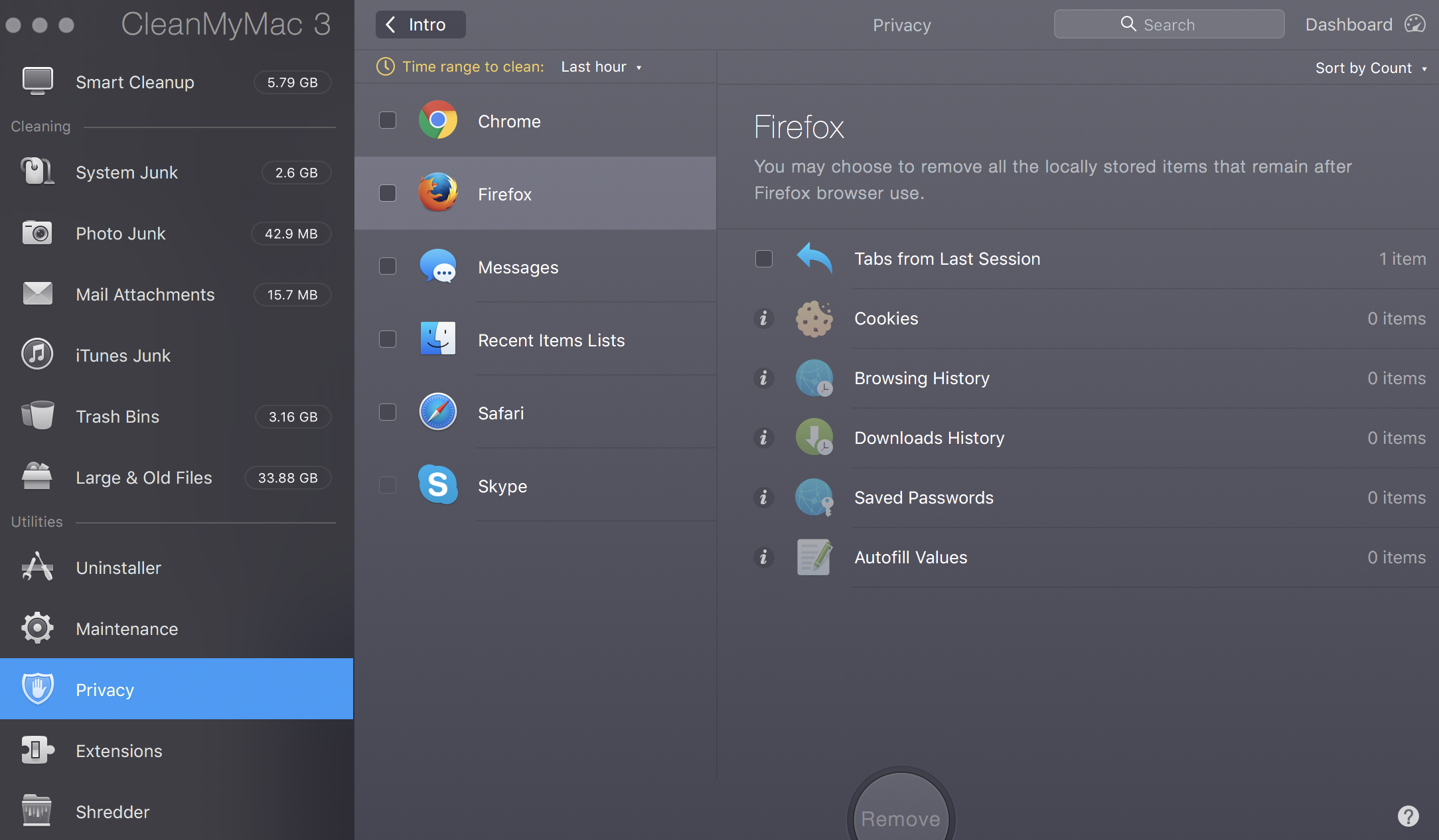Click the Shredder icon
Screen dimensions: 1439x840
[38, 811]
